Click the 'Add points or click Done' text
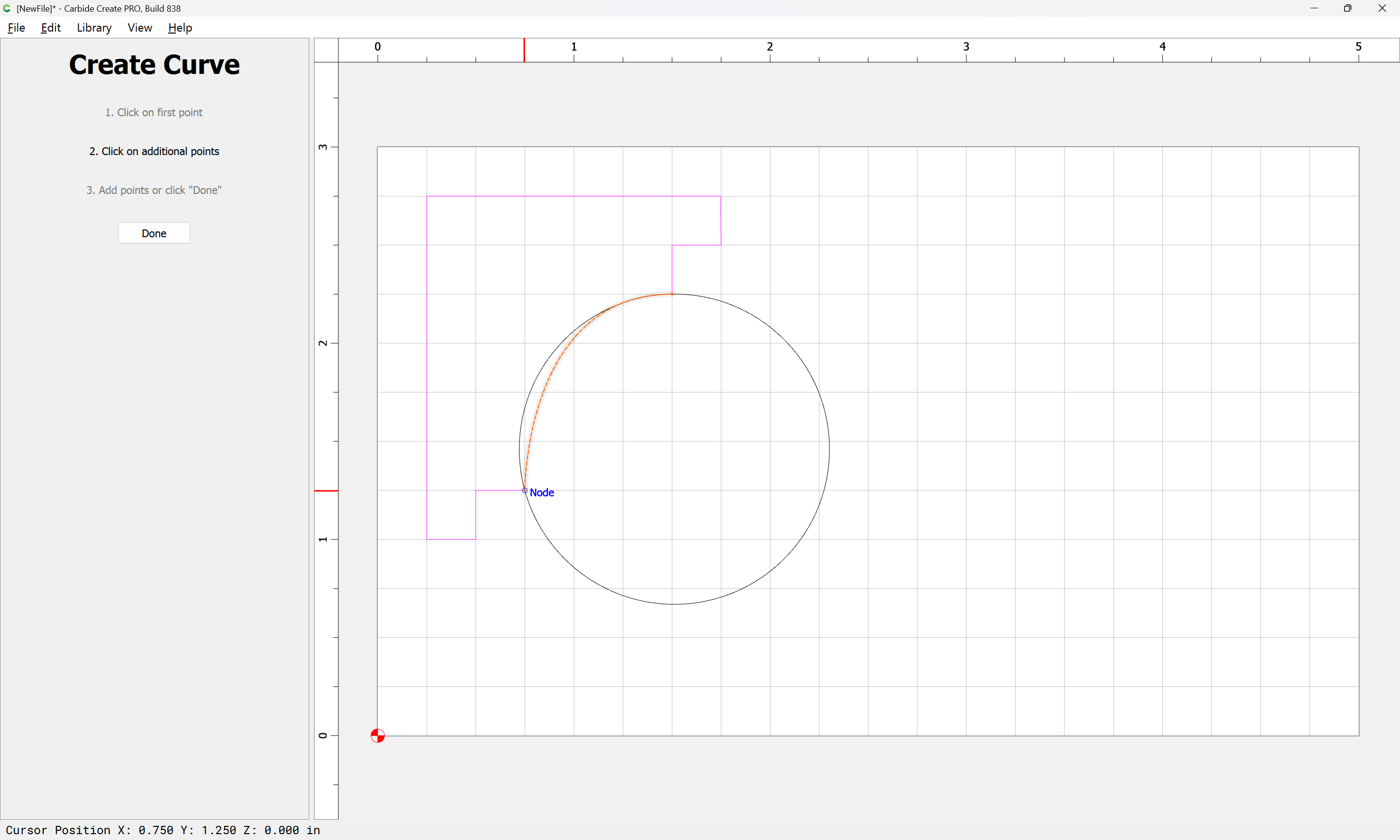The height and width of the screenshot is (840, 1400). pos(154,190)
